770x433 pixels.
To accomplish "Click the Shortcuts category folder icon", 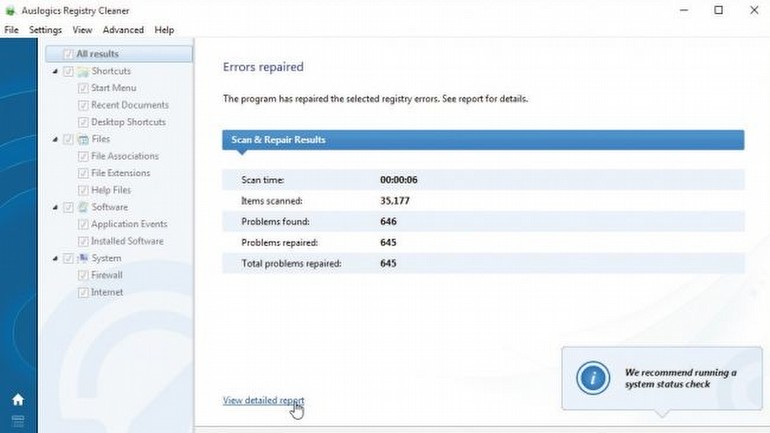I will (83, 71).
